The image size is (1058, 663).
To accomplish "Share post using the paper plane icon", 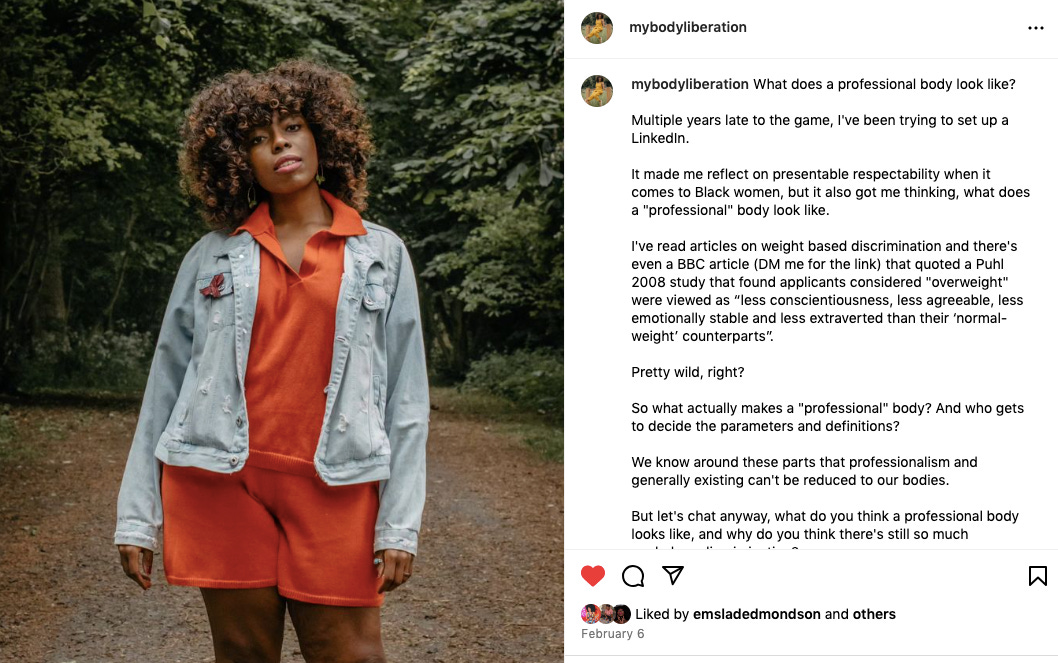I will pyautogui.click(x=673, y=575).
